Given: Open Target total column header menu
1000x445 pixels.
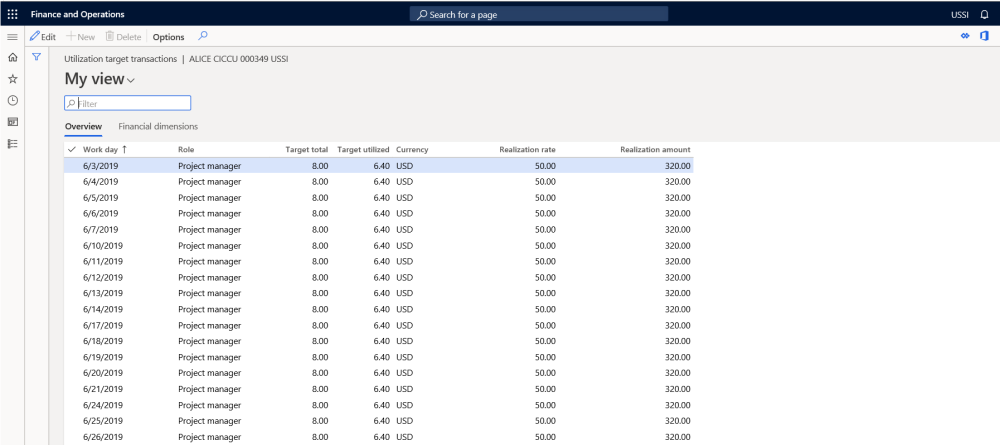Looking at the screenshot, I should point(306,149).
